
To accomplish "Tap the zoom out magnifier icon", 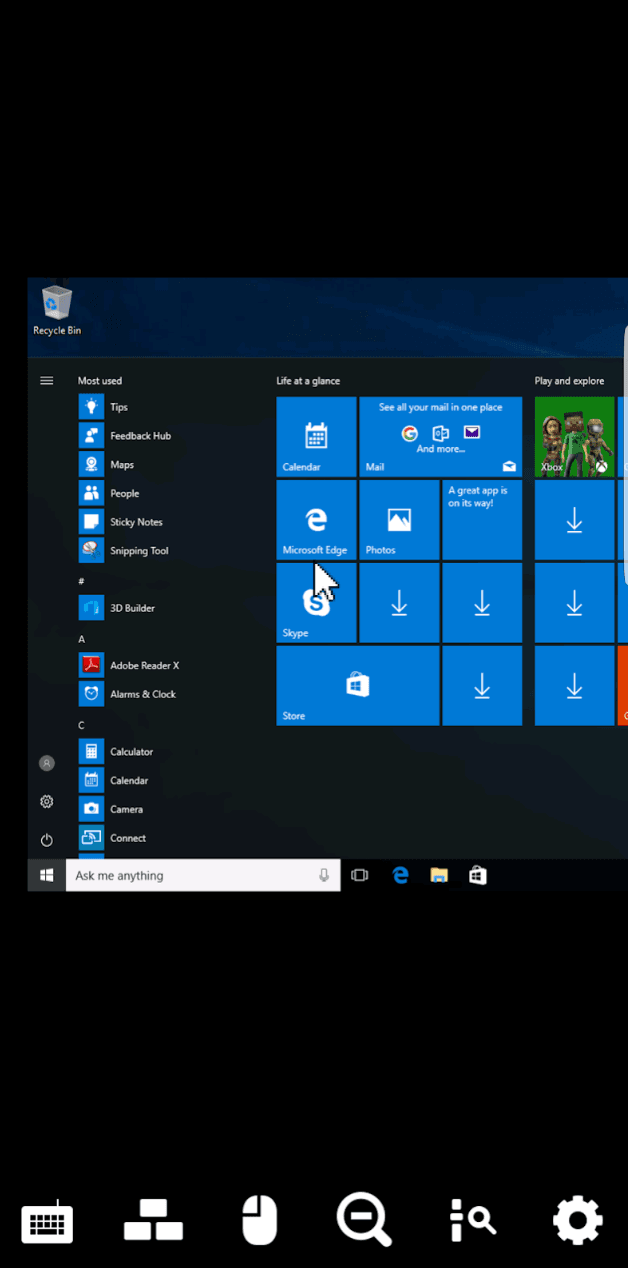I will tap(364, 1220).
